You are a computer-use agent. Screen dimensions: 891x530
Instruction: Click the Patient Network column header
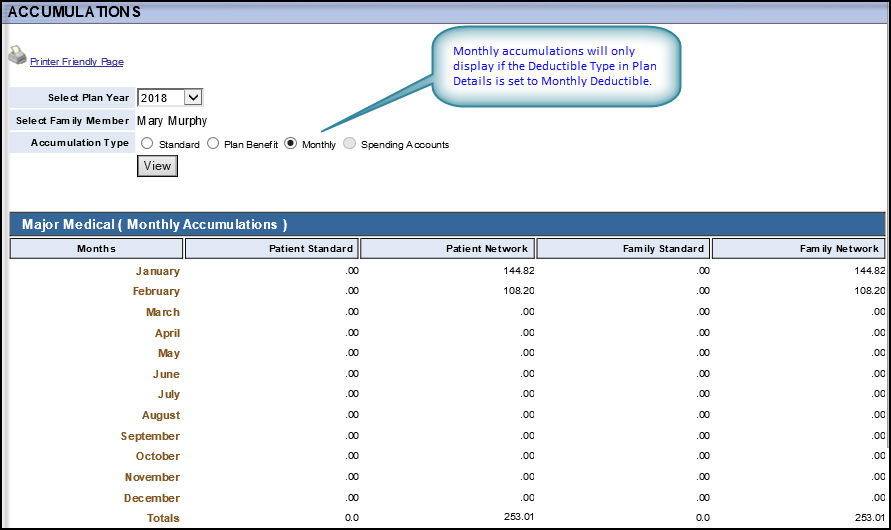447,248
